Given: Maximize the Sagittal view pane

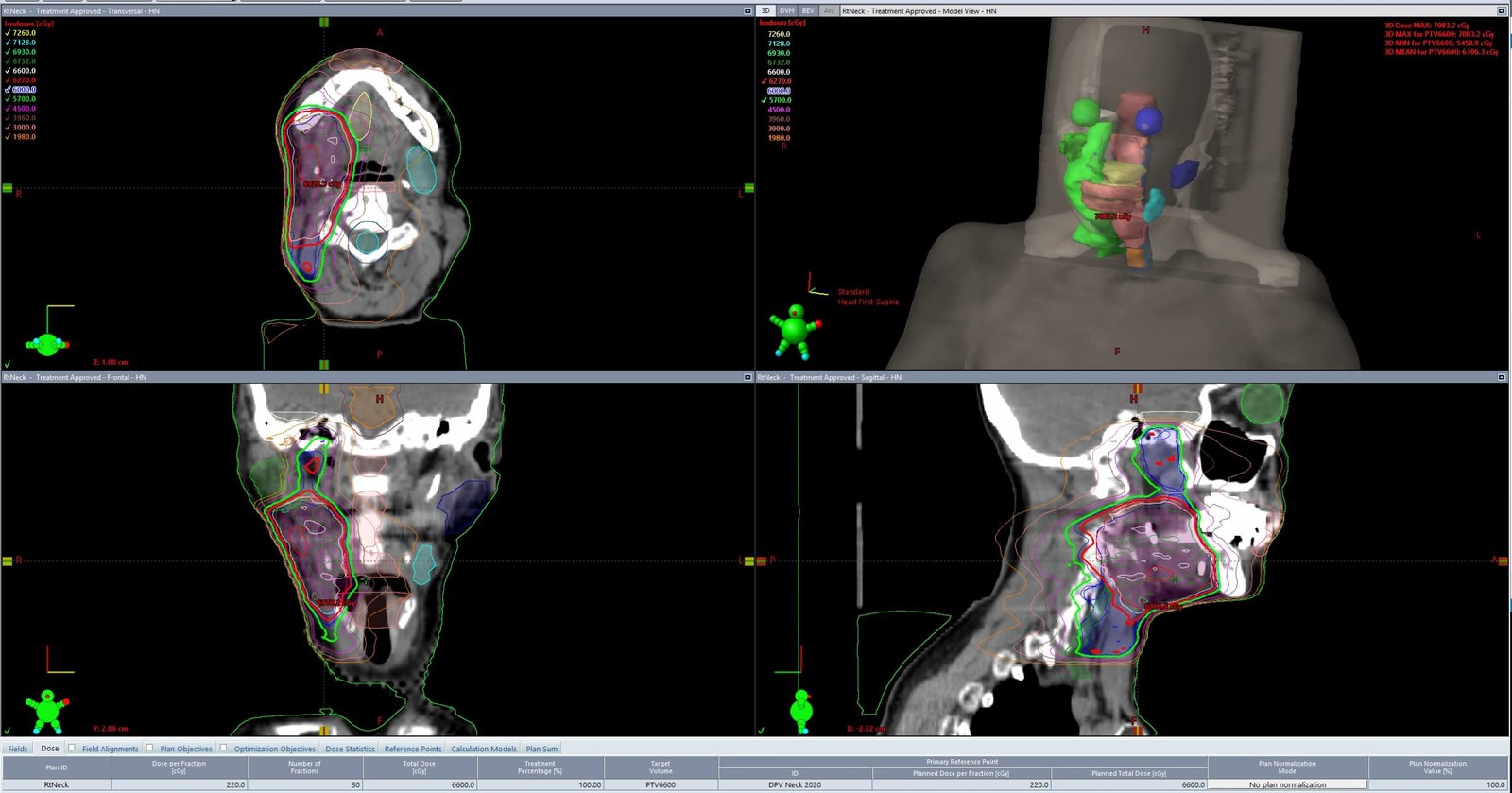Looking at the screenshot, I should [x=1502, y=377].
